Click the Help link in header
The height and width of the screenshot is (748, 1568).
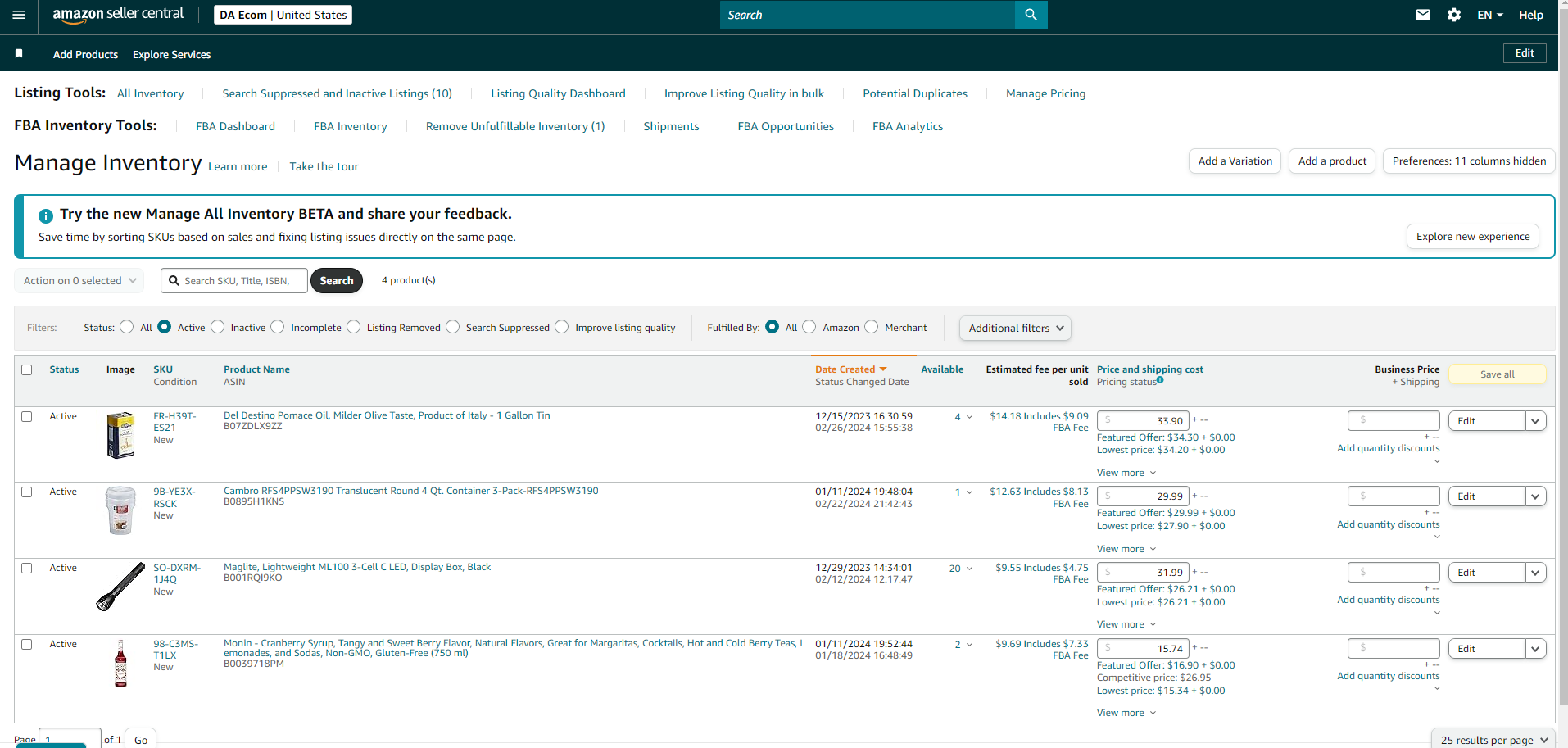click(1531, 15)
